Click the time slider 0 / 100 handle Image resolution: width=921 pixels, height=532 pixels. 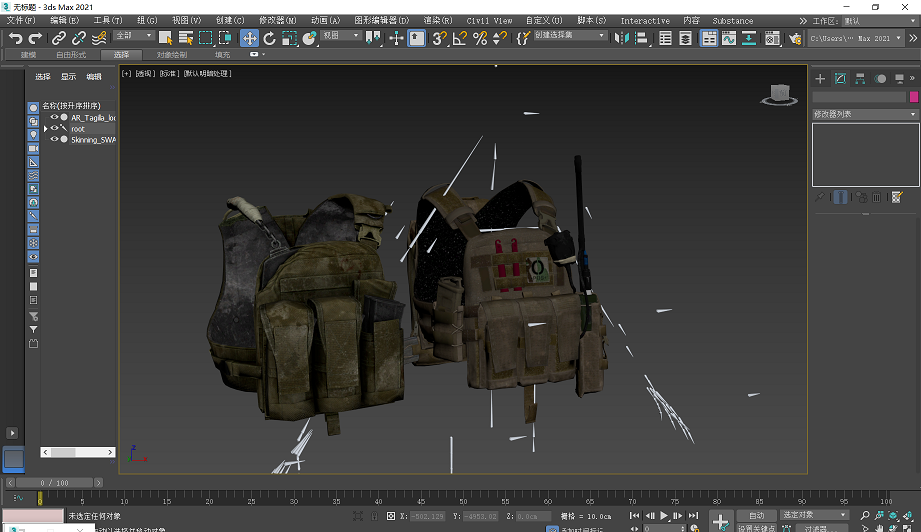coord(54,483)
